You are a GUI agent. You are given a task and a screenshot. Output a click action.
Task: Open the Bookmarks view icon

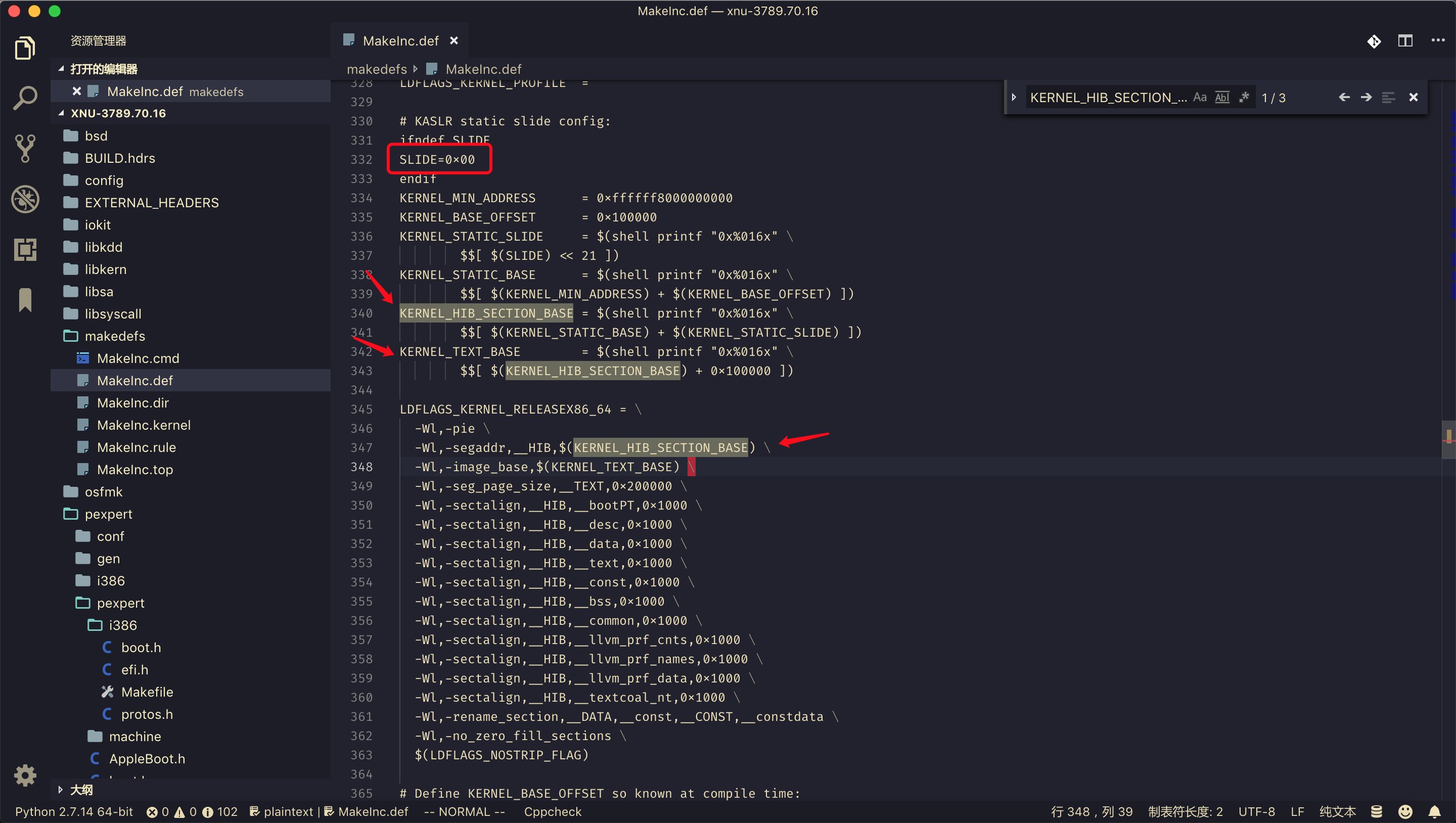[25, 300]
